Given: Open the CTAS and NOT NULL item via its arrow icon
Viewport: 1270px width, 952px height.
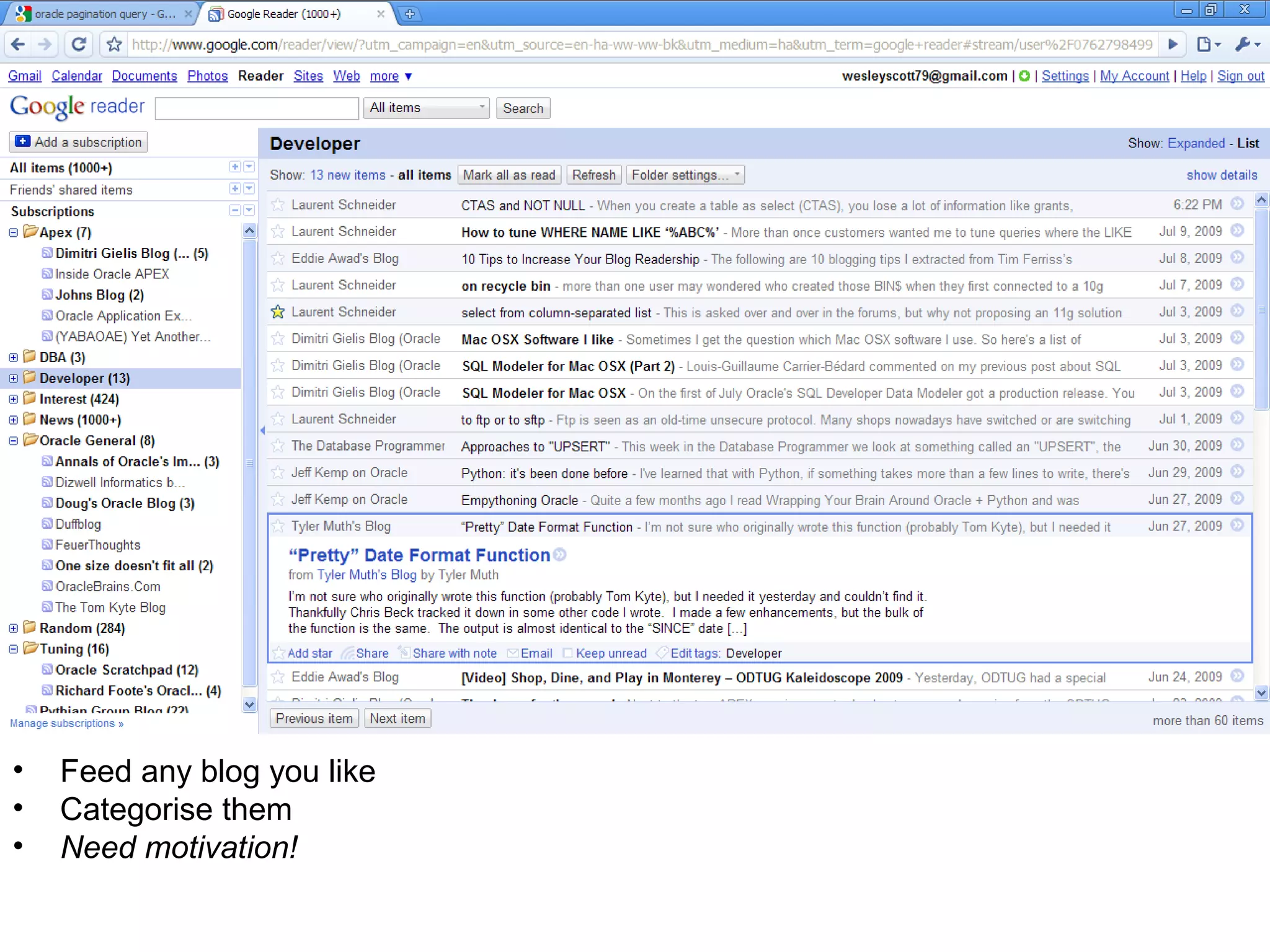Looking at the screenshot, I should [1237, 204].
